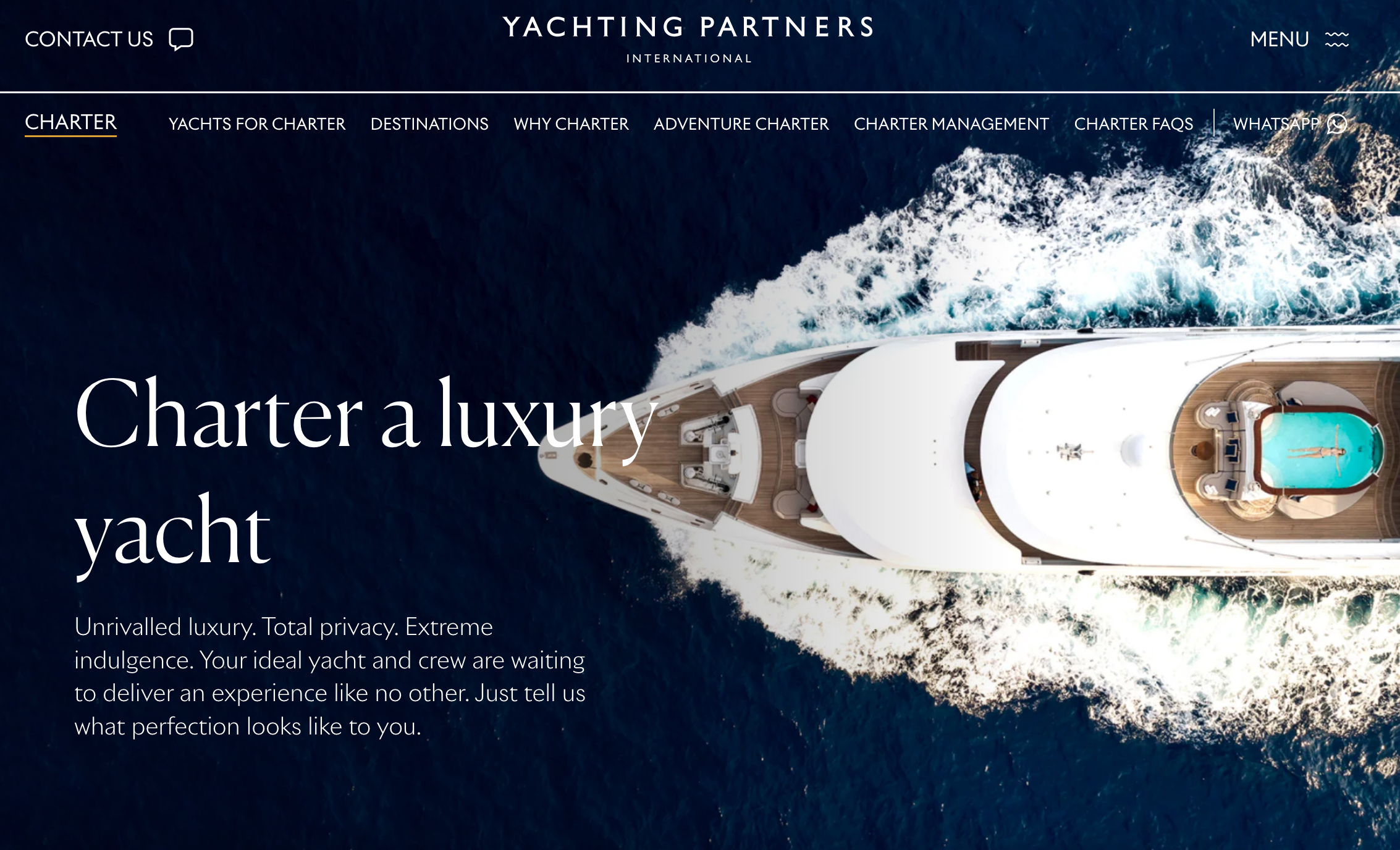1400x850 pixels.
Task: Open the Why Charter page
Action: pos(571,124)
